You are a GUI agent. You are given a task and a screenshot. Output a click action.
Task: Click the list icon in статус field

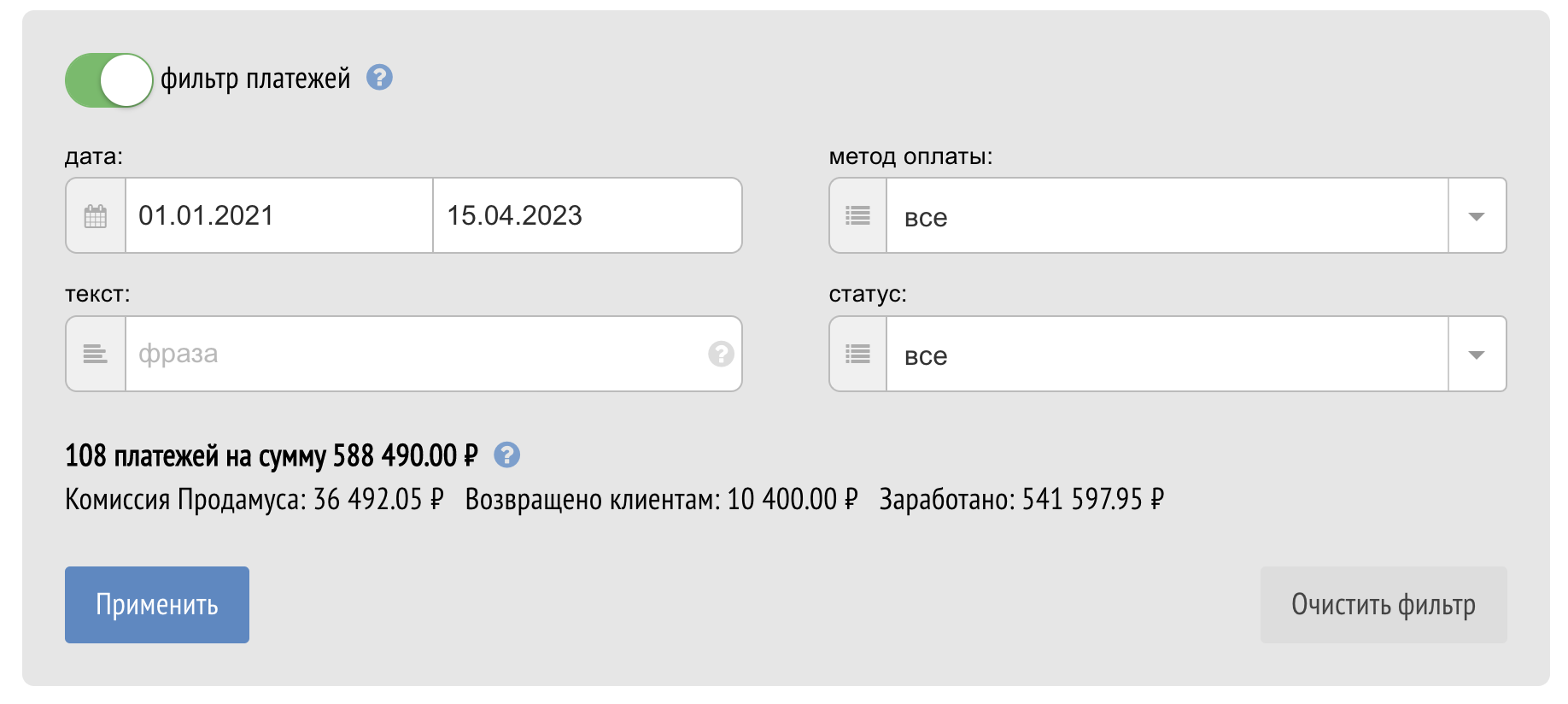pos(857,354)
